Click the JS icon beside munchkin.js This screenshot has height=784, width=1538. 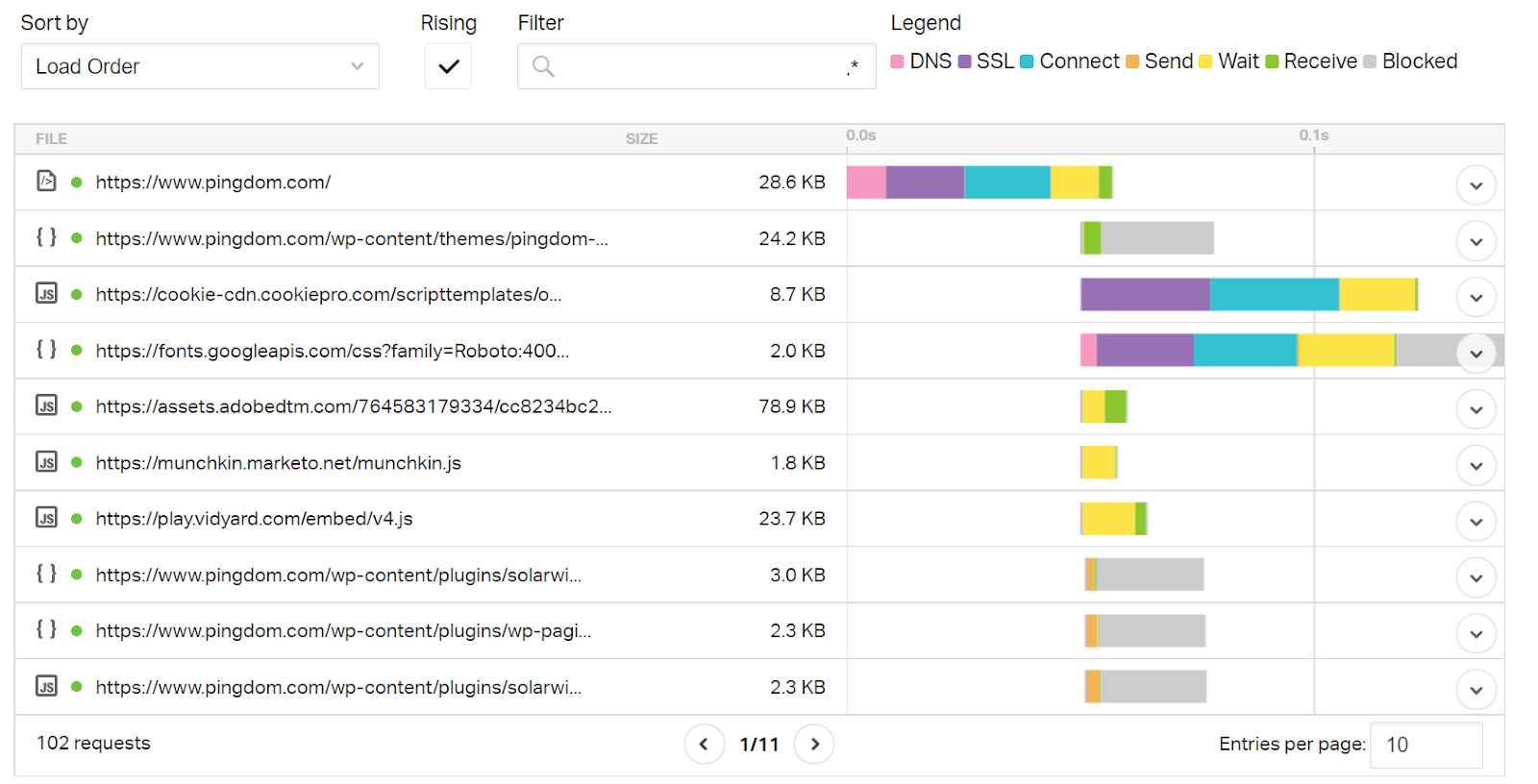coord(46,461)
